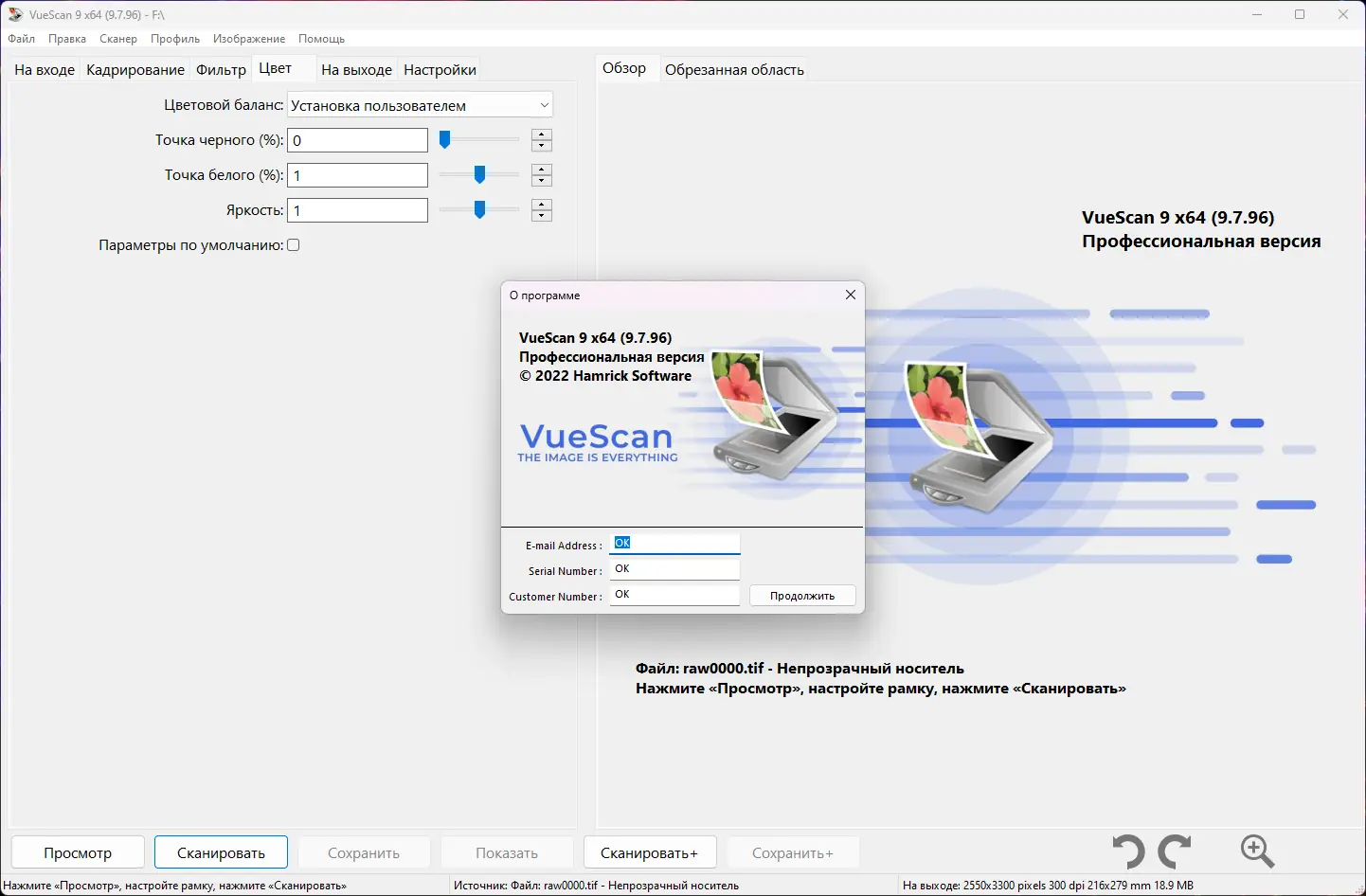The width and height of the screenshot is (1366, 896).
Task: Minimize the VueScan window
Action: (1257, 14)
